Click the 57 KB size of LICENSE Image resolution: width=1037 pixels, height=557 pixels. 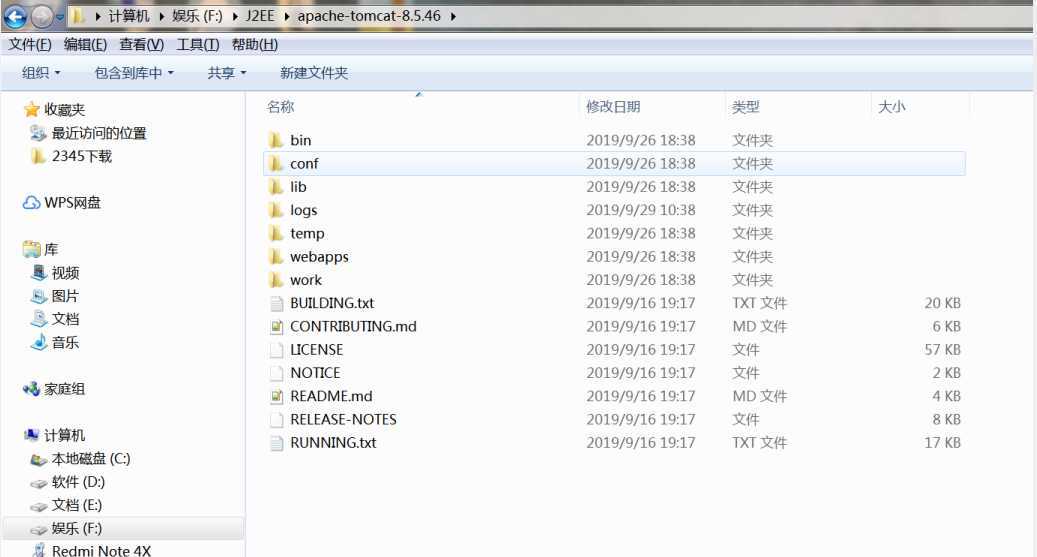[942, 349]
